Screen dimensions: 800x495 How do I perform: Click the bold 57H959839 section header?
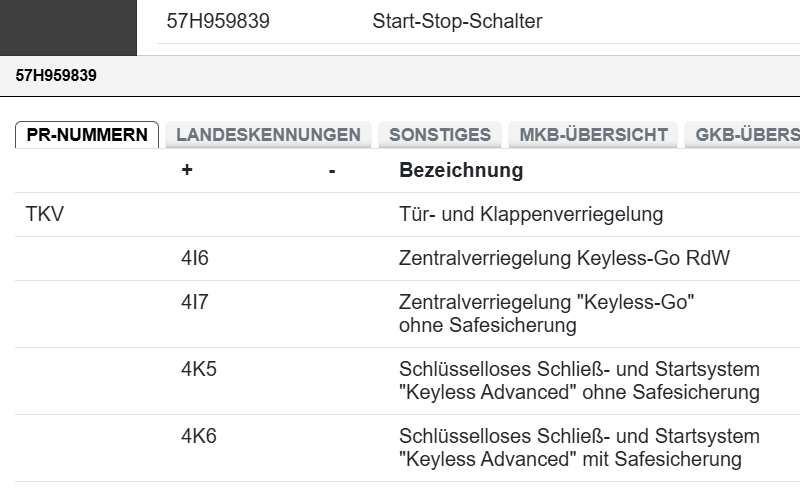click(56, 75)
